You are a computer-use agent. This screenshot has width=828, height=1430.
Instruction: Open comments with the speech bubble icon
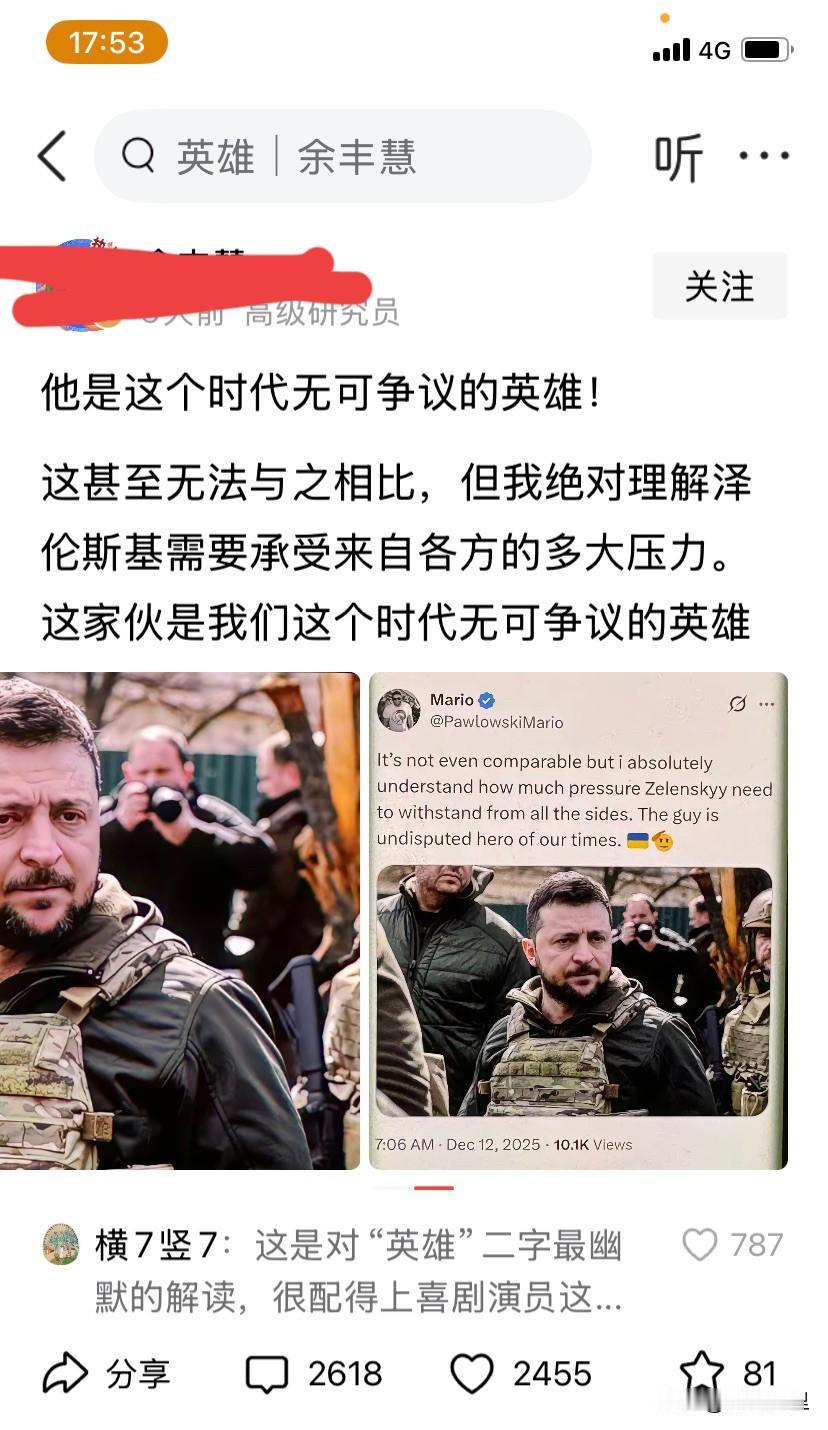[x=266, y=1374]
